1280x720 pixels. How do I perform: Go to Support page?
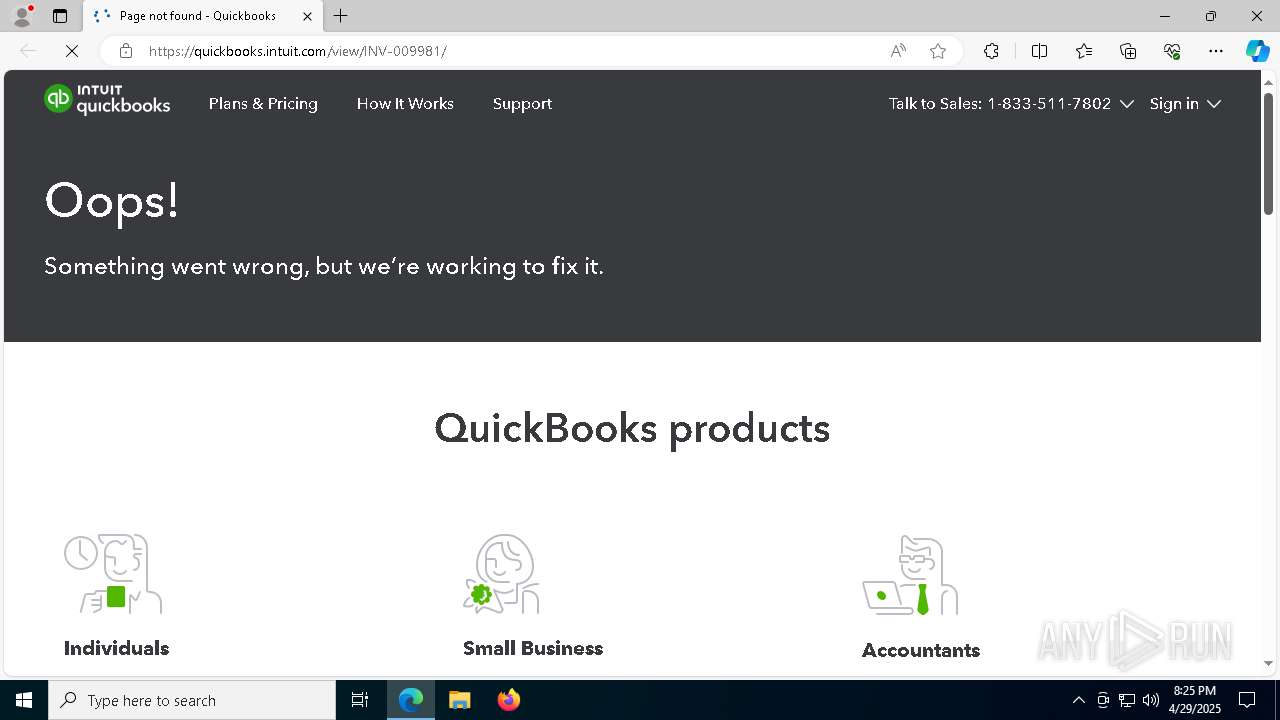pos(522,104)
